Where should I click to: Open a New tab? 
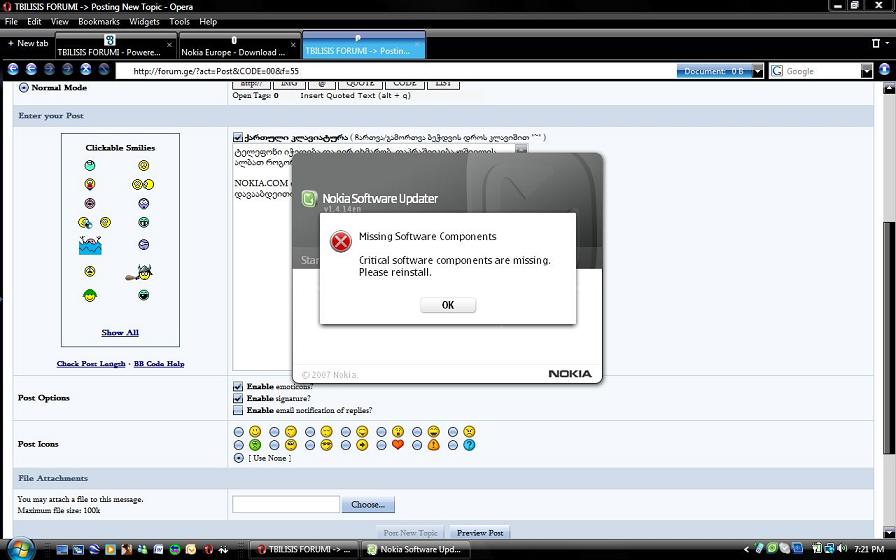tap(27, 43)
